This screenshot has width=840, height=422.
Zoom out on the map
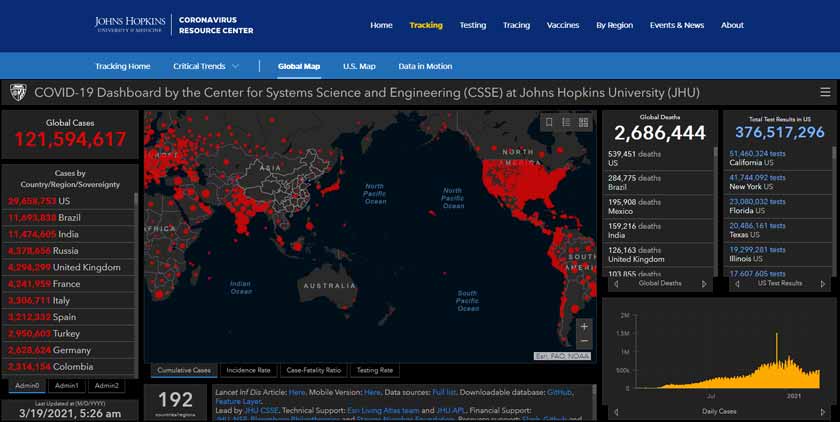(584, 341)
